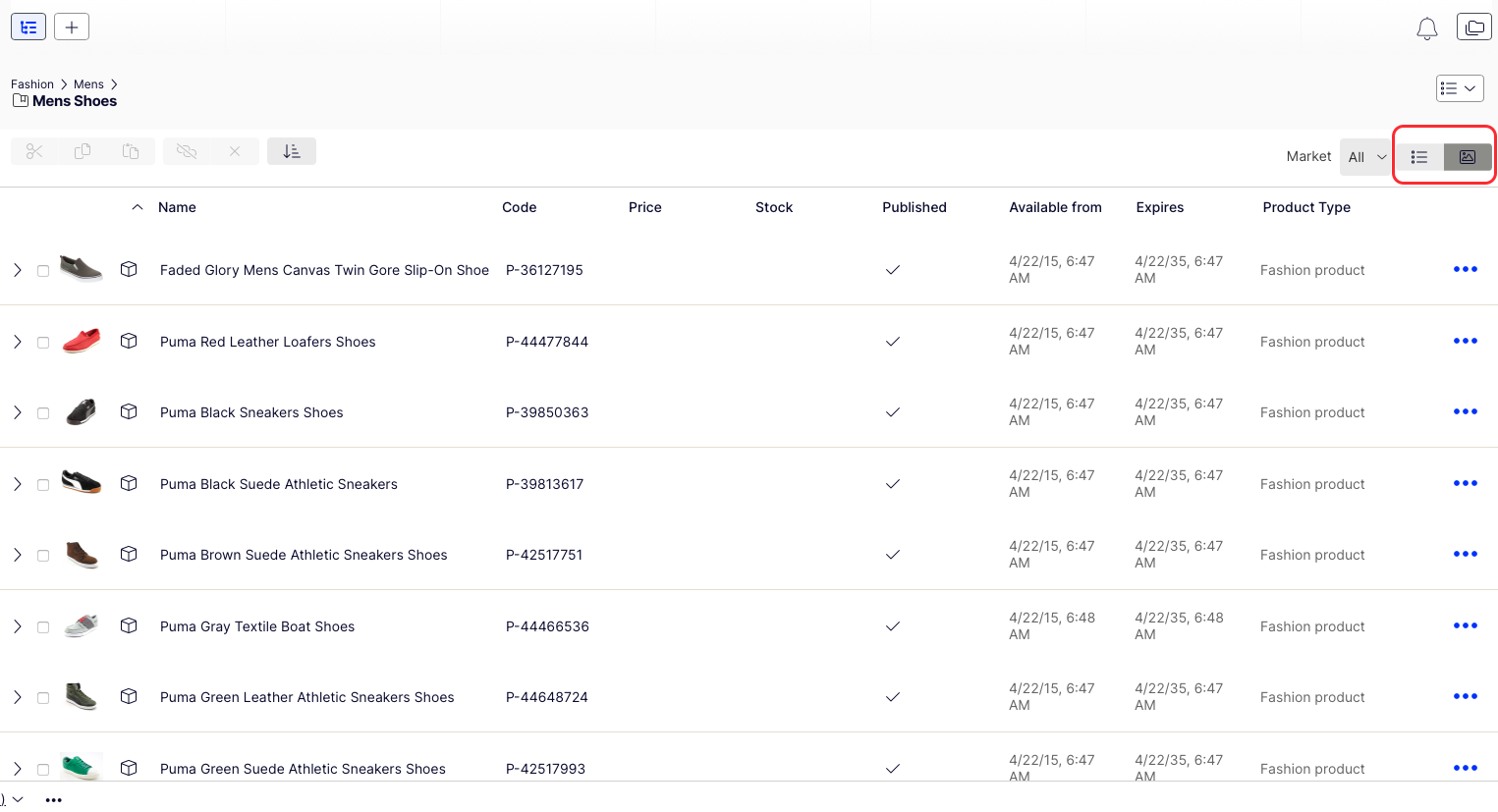The image size is (1498, 812).
Task: Open more options for Puma Black Suede
Action: coord(1466,483)
